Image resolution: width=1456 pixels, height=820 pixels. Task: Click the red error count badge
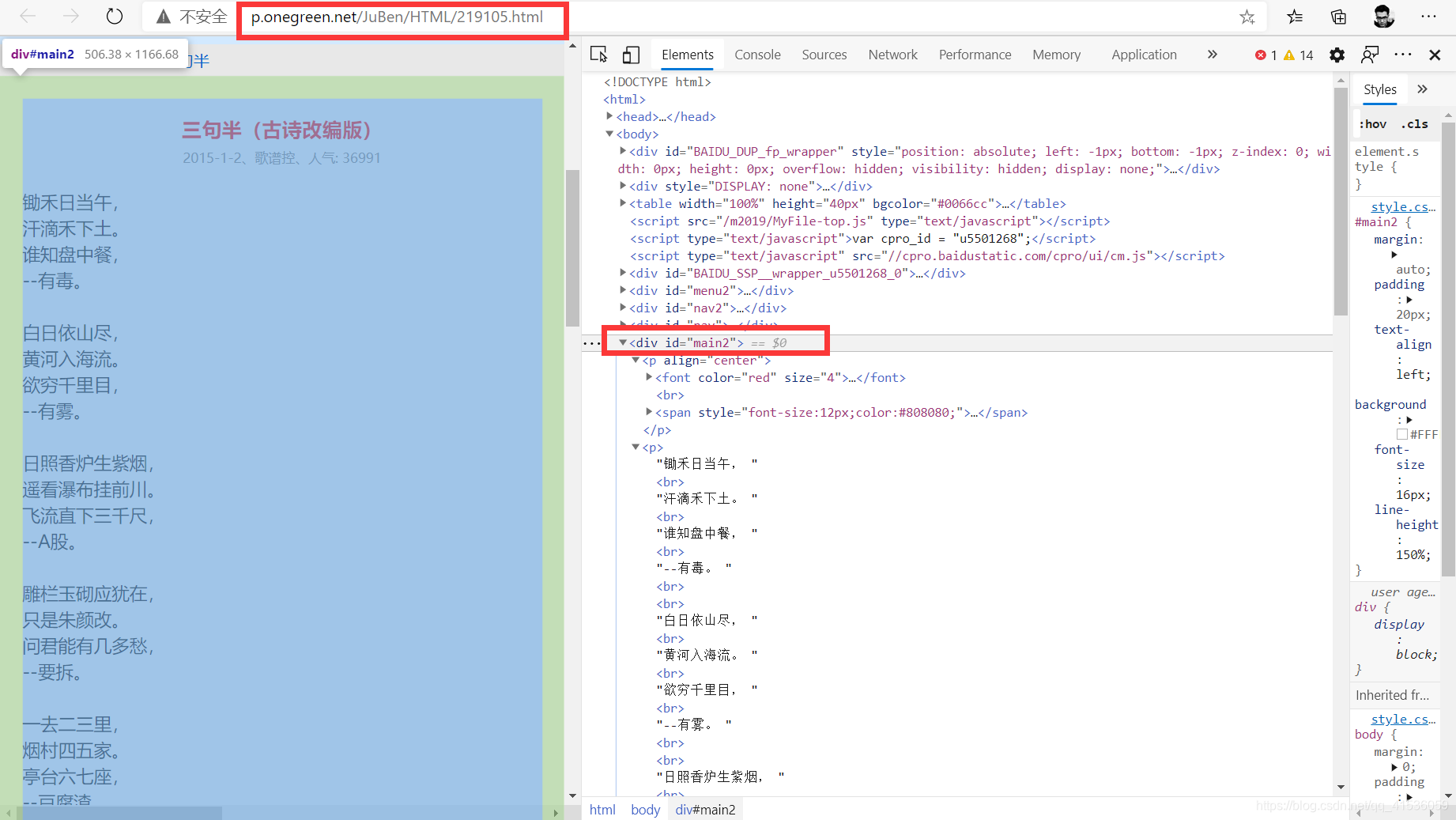(1266, 55)
